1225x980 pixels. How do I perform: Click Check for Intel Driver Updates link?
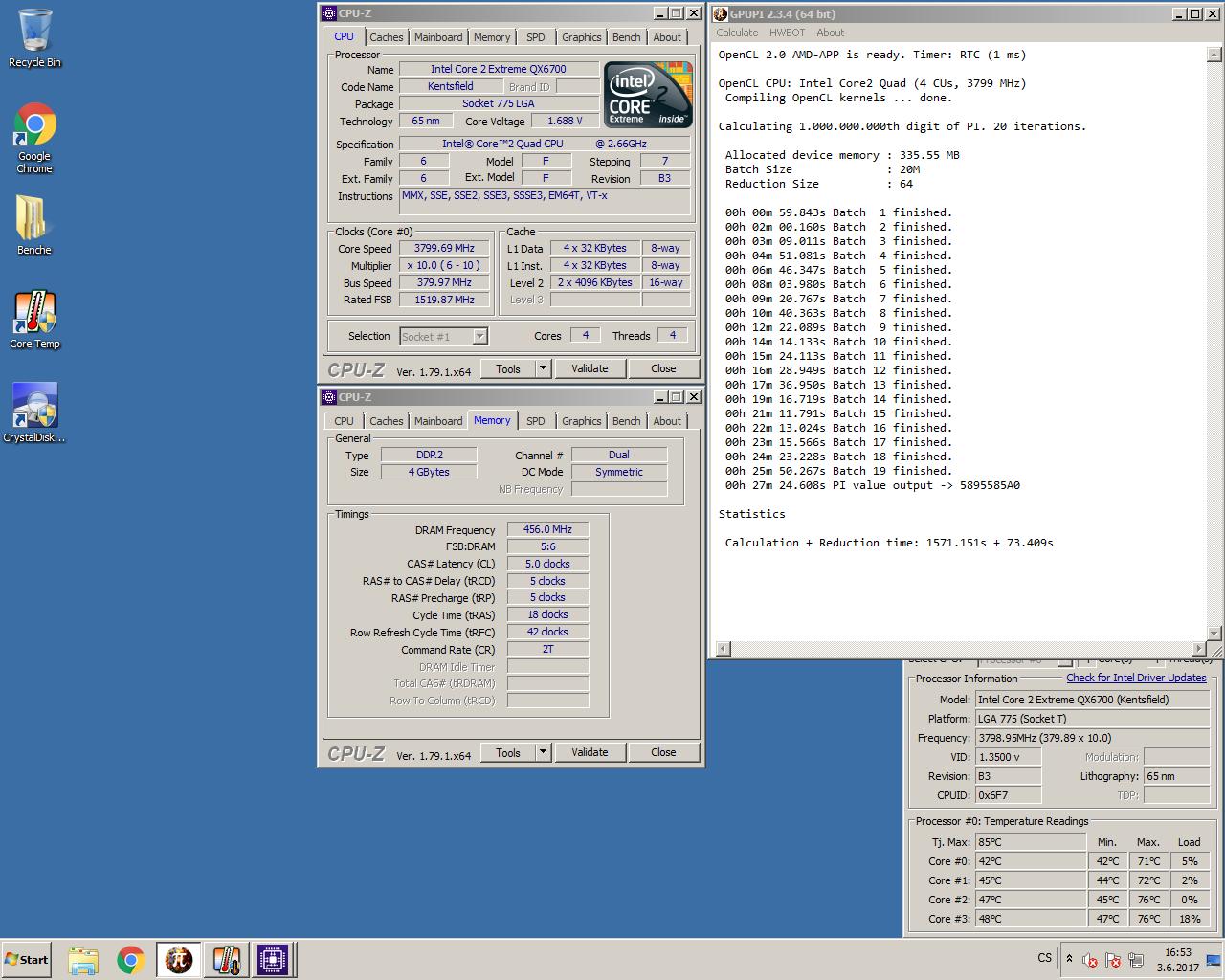coord(1136,678)
